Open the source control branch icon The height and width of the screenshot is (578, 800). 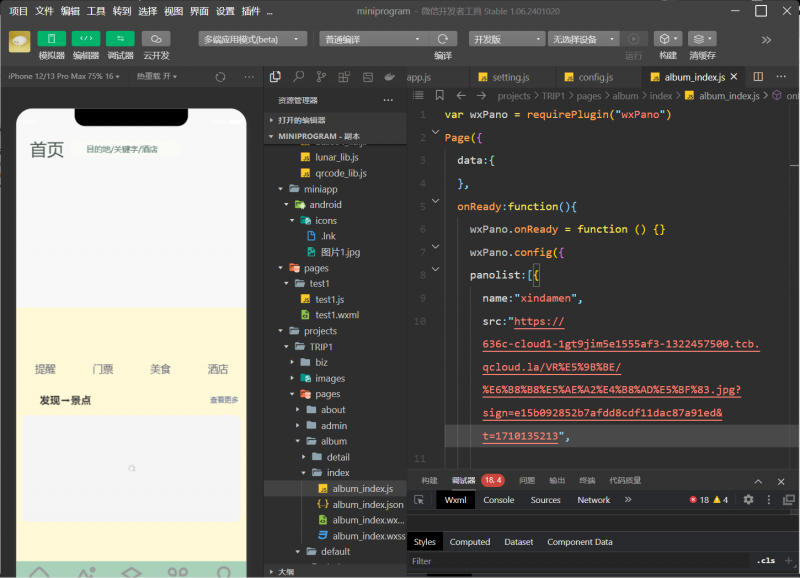(321, 77)
